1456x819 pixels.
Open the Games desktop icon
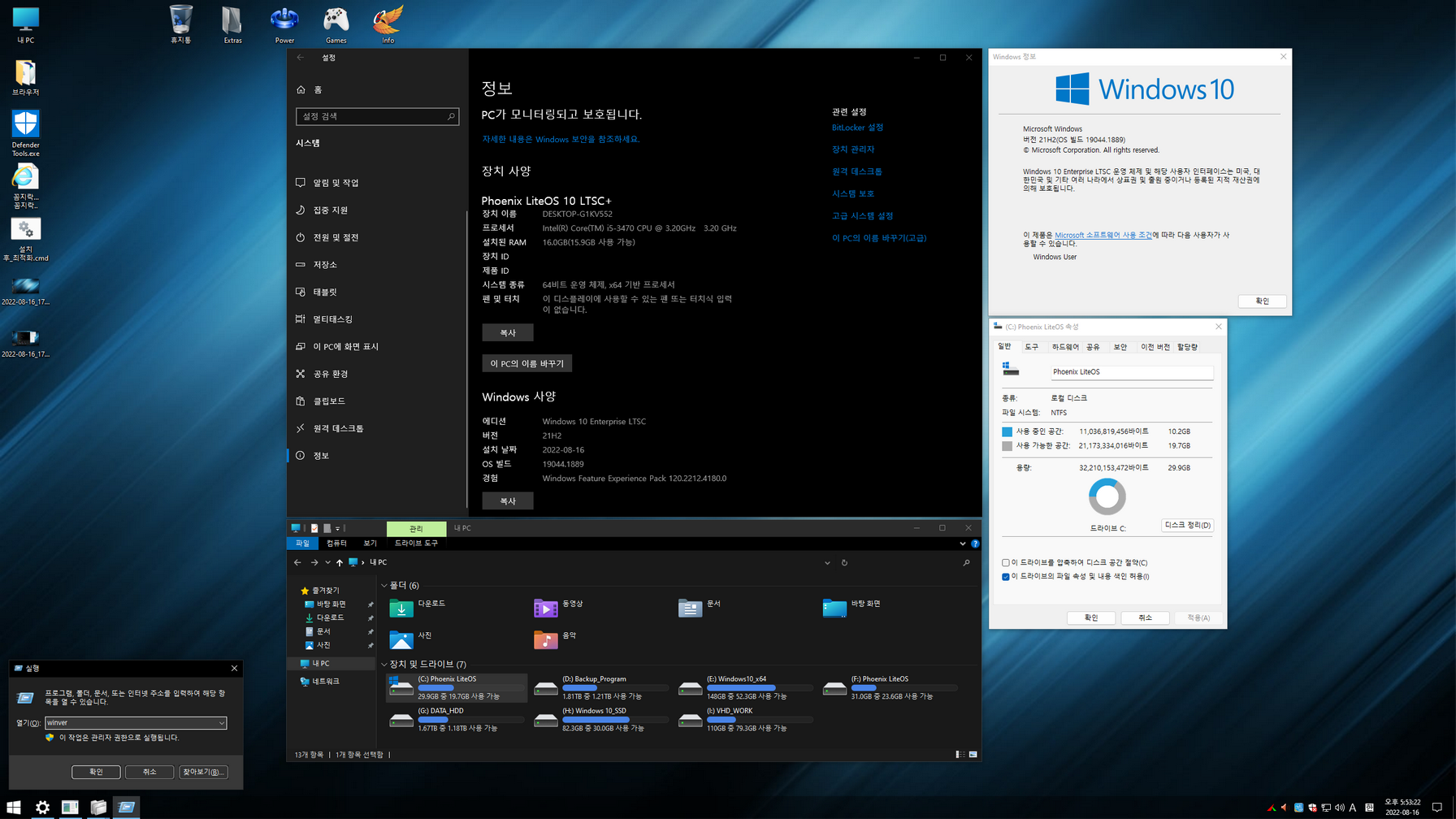[336, 24]
